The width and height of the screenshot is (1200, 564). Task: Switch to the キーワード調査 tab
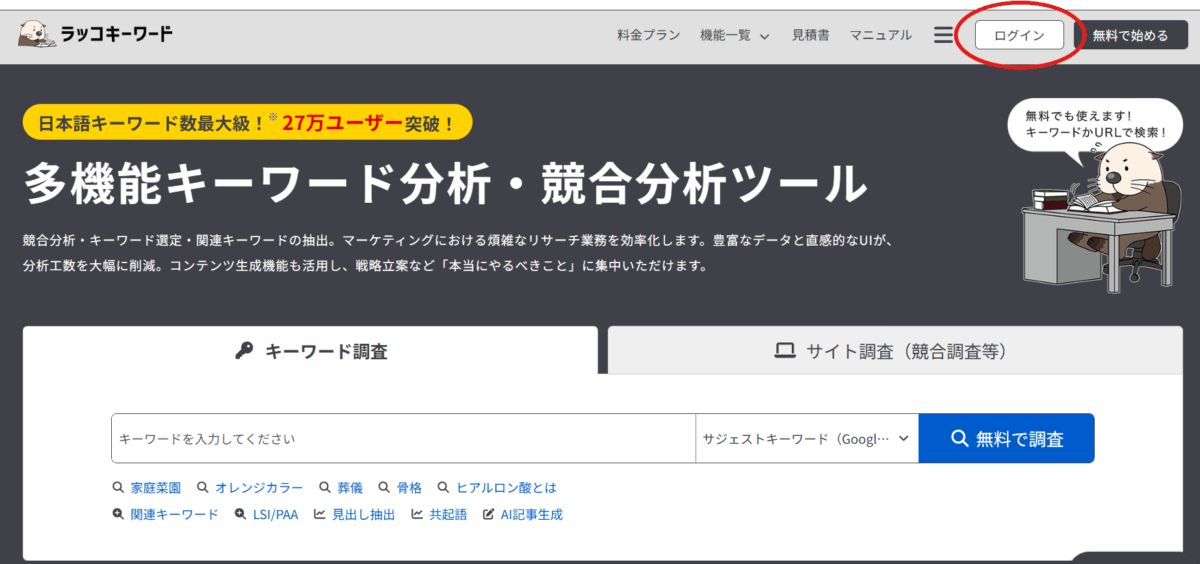(311, 351)
